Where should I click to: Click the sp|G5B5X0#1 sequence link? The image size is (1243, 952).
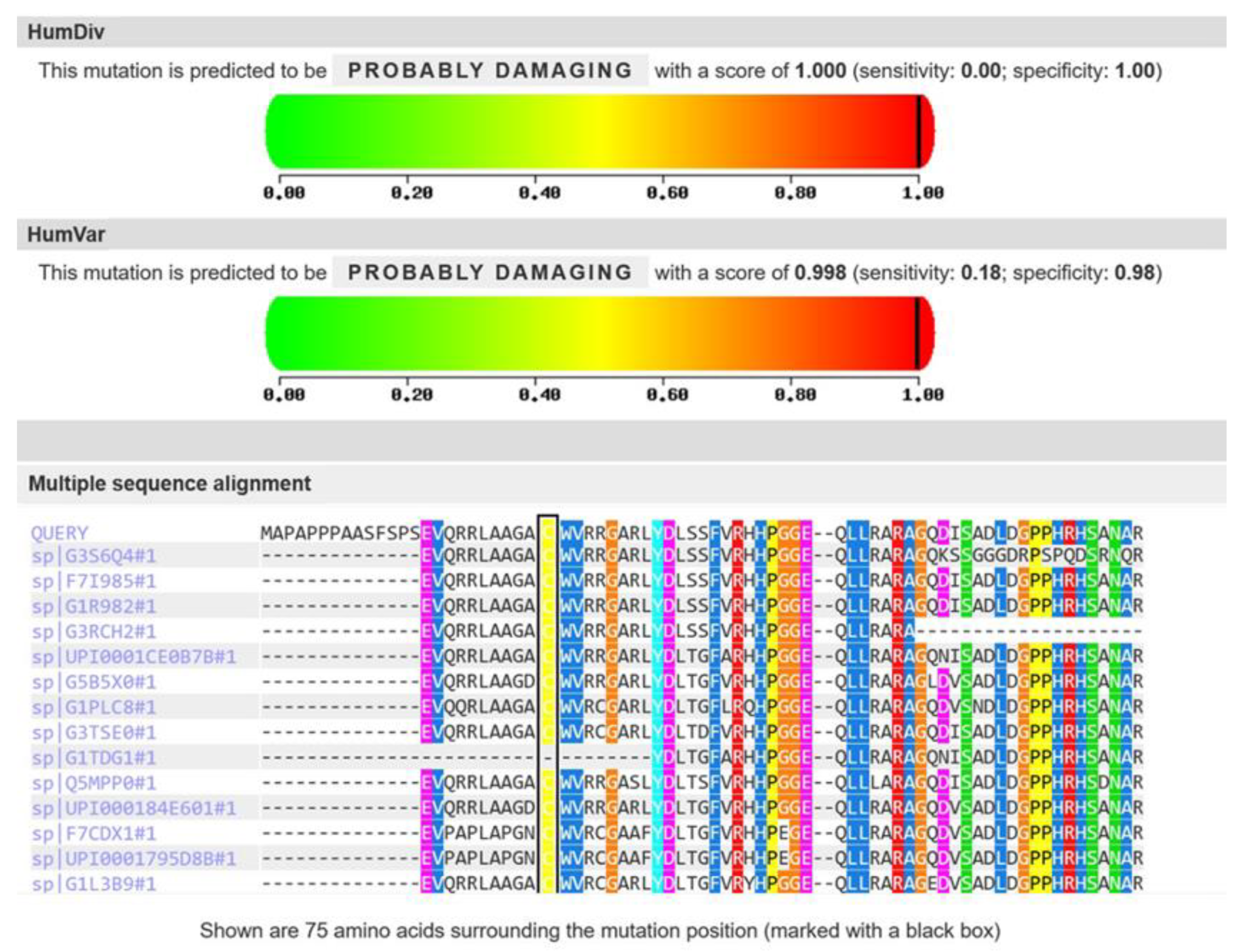[x=93, y=682]
